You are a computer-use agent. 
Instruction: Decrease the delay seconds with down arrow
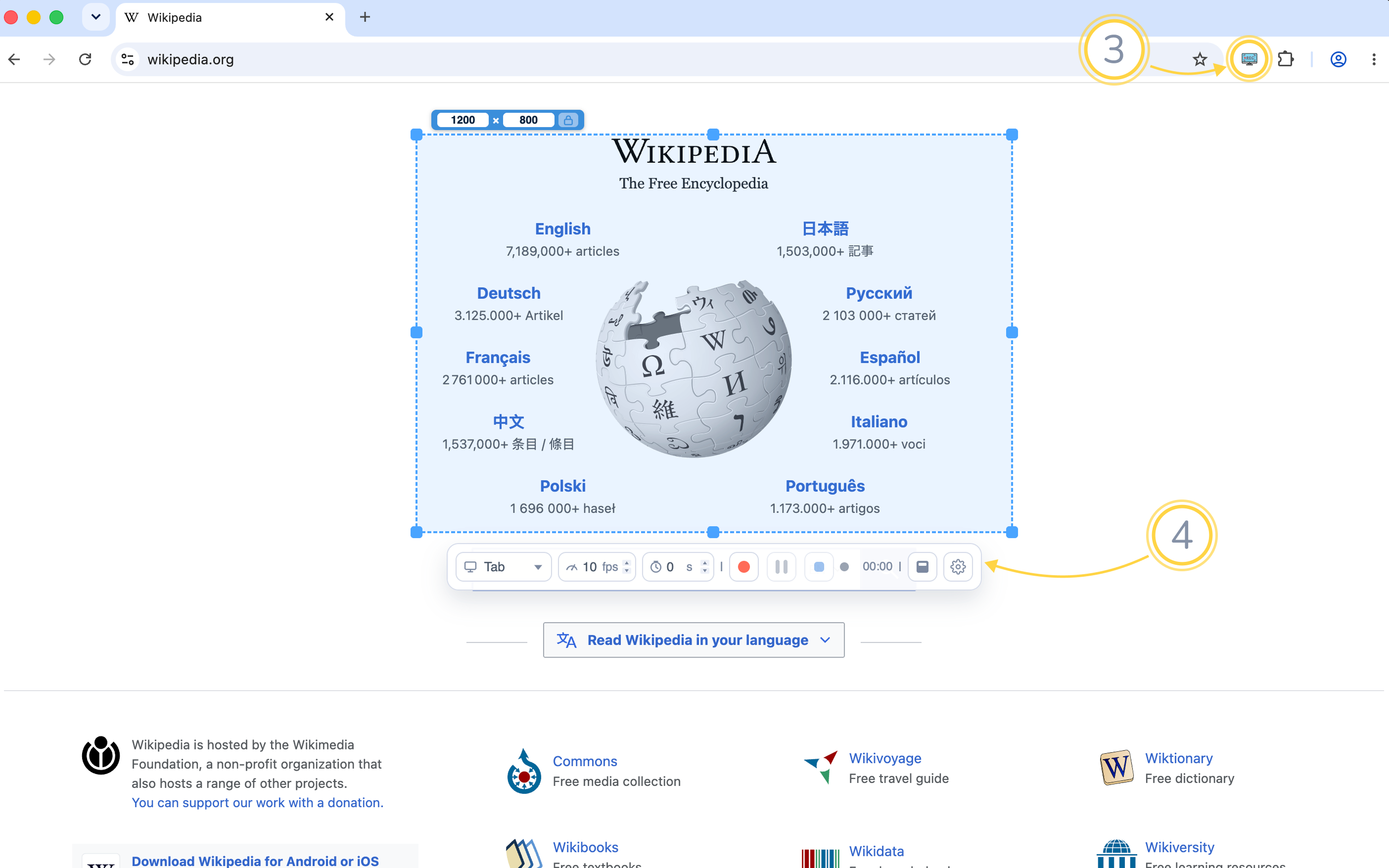tap(705, 571)
